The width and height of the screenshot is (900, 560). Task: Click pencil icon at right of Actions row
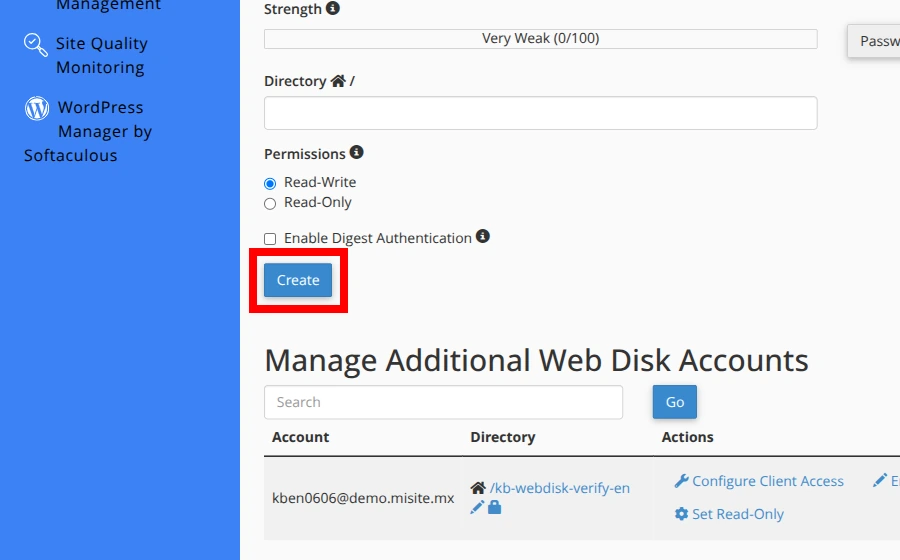click(879, 481)
